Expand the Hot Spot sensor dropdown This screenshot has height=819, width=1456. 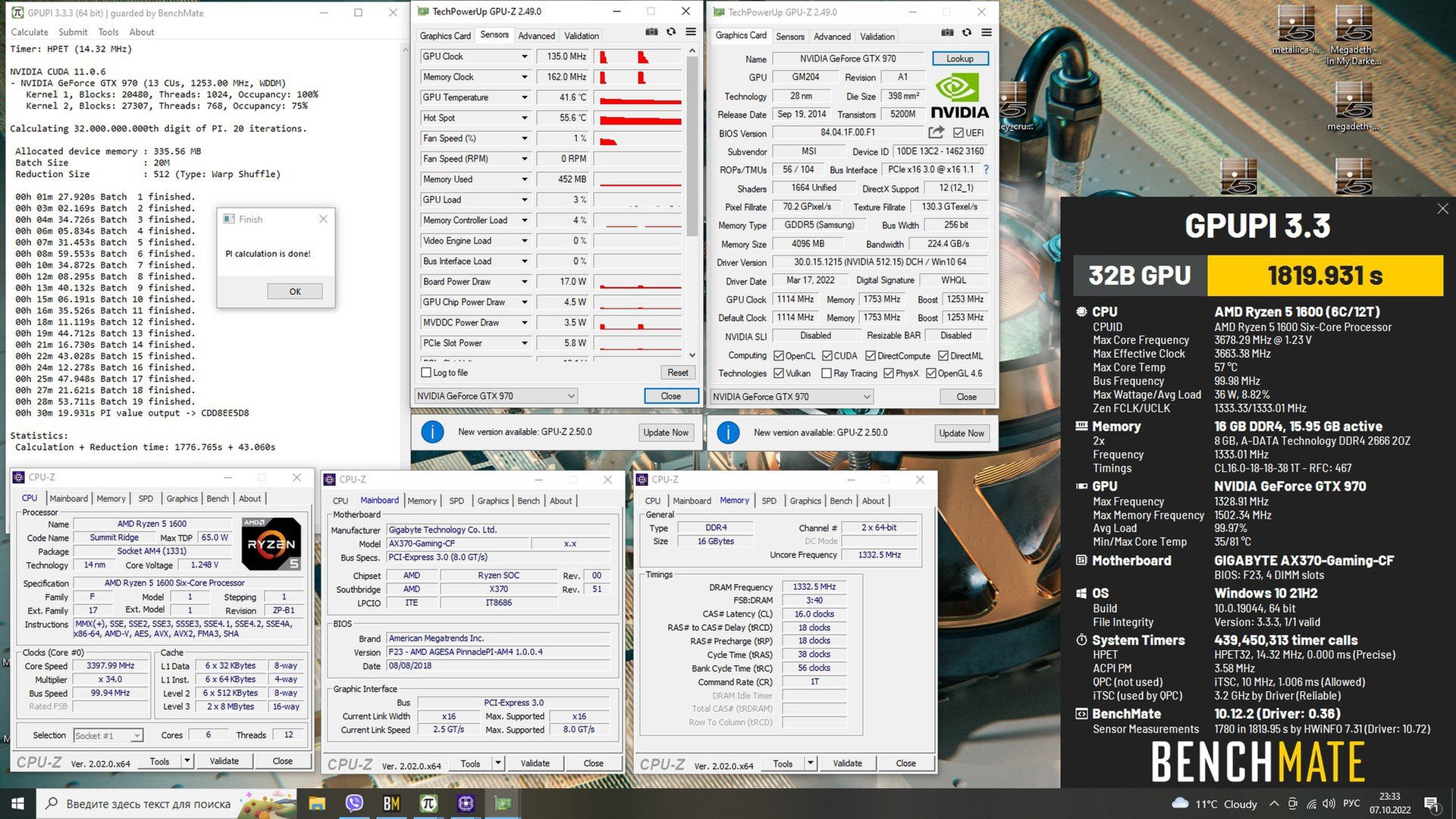point(524,118)
